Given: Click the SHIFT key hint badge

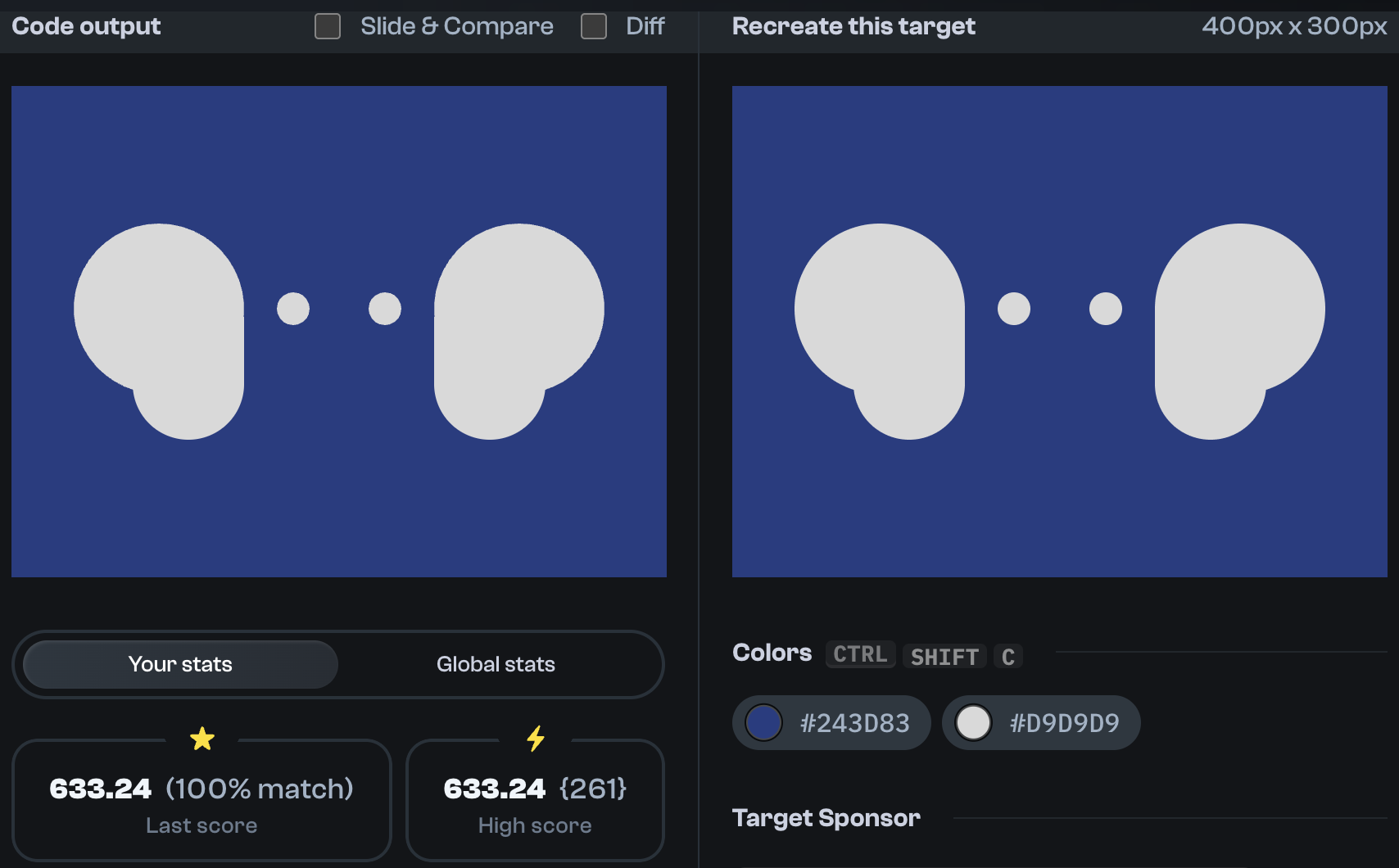Looking at the screenshot, I should coord(944,656).
